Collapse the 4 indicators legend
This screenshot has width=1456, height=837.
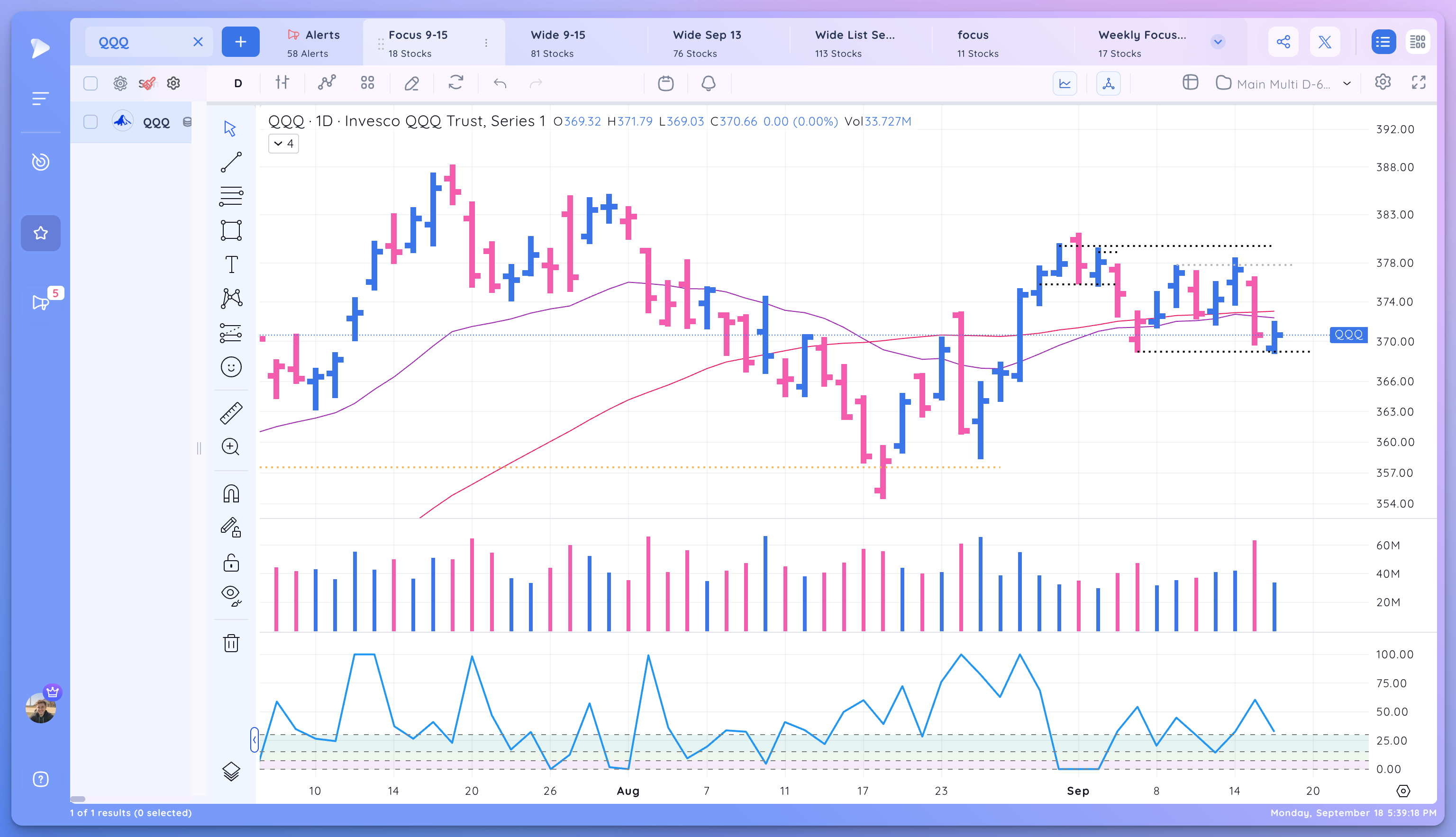coord(283,144)
